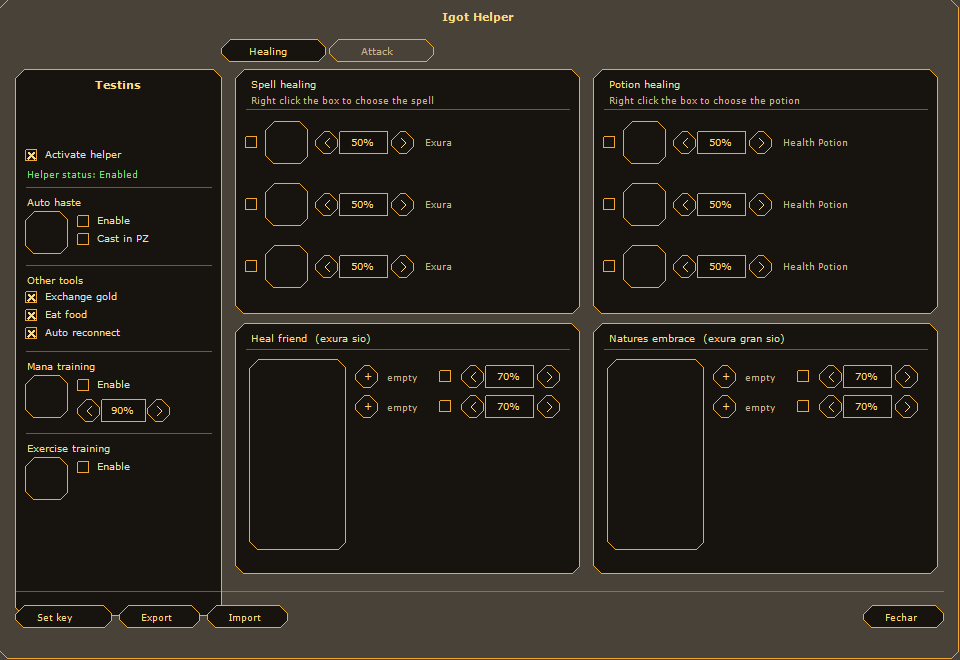Enable Cast in PZ for auto haste
Viewport: 960px width, 660px height.
[83, 239]
